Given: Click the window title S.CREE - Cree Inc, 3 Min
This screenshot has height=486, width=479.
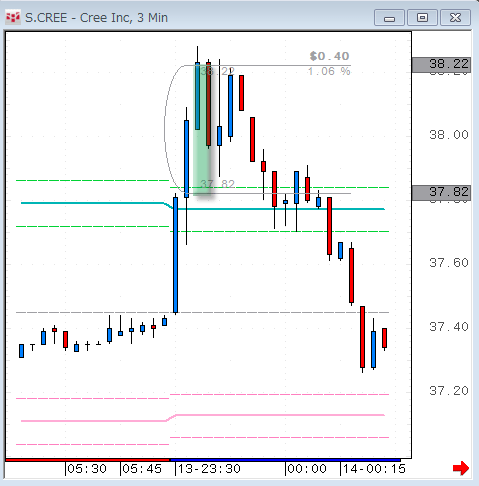Looking at the screenshot, I should pyautogui.click(x=96, y=18).
